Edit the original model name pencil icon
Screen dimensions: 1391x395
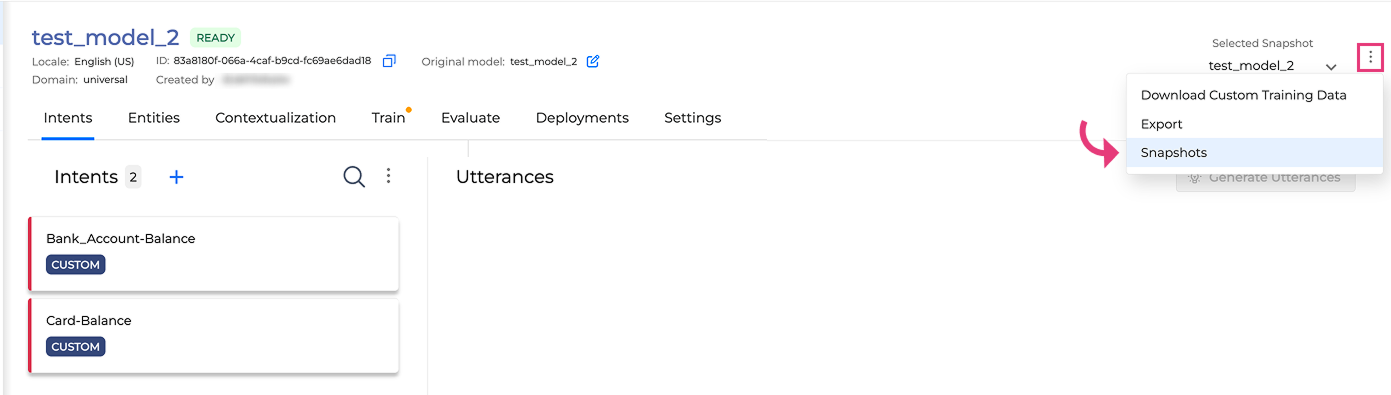point(593,61)
